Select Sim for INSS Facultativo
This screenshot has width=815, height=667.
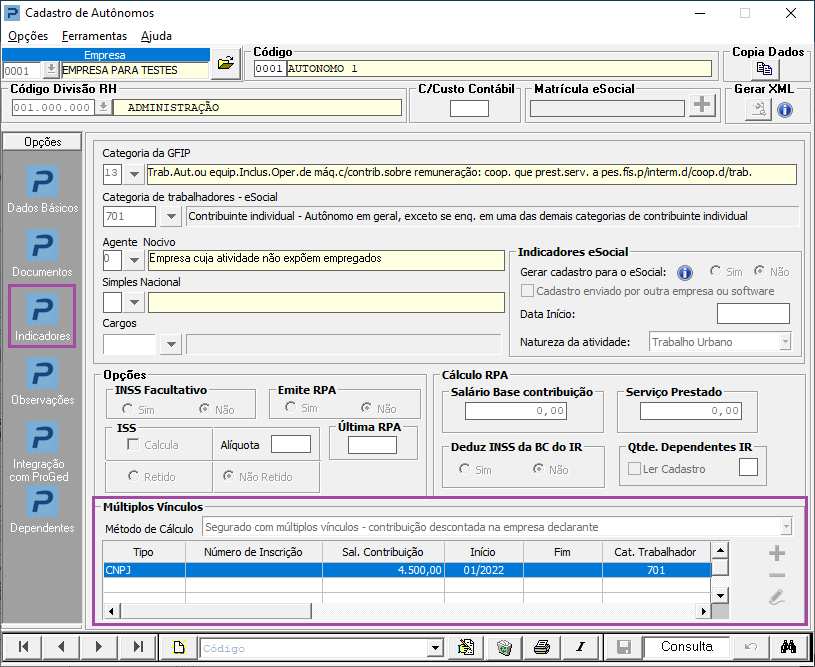coord(127,408)
